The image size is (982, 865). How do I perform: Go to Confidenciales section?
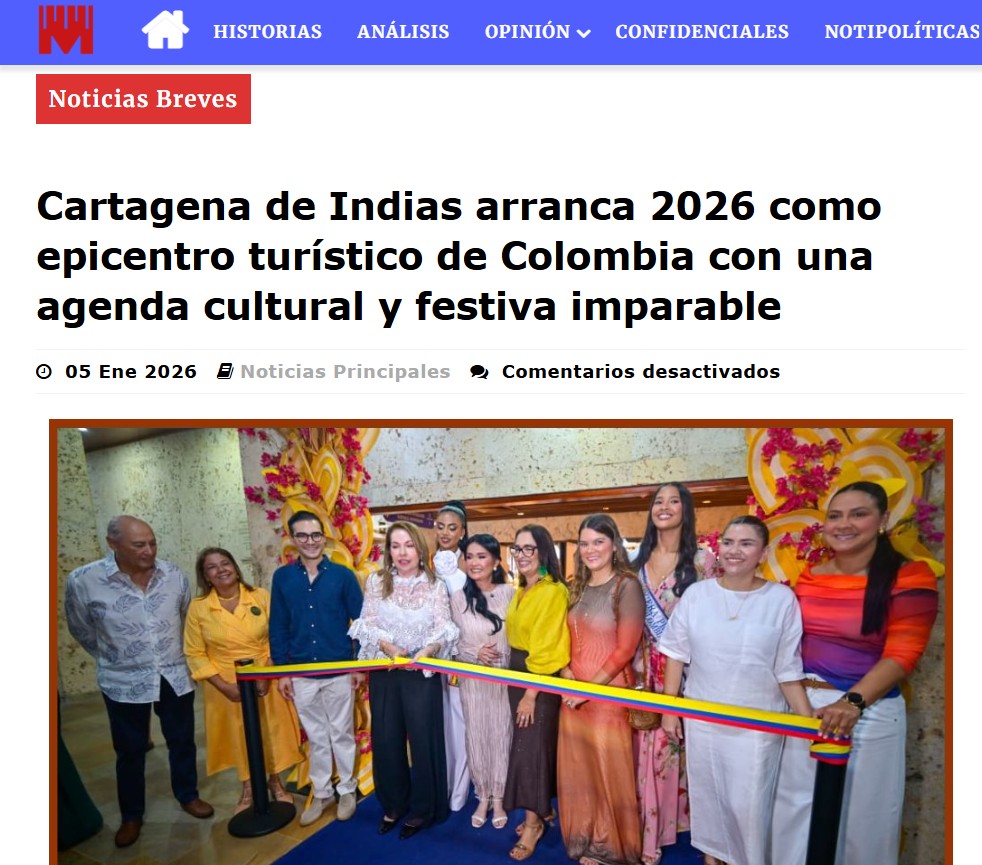click(701, 31)
